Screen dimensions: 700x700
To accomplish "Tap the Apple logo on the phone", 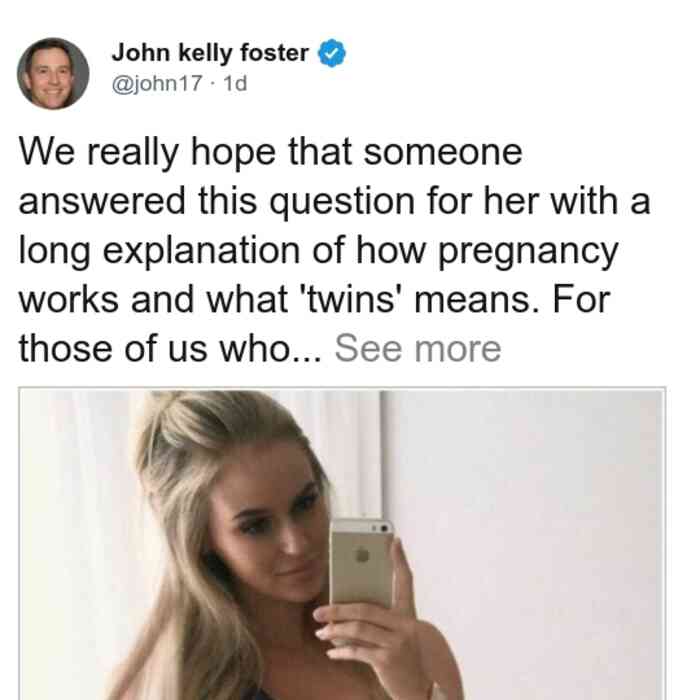I will (362, 555).
